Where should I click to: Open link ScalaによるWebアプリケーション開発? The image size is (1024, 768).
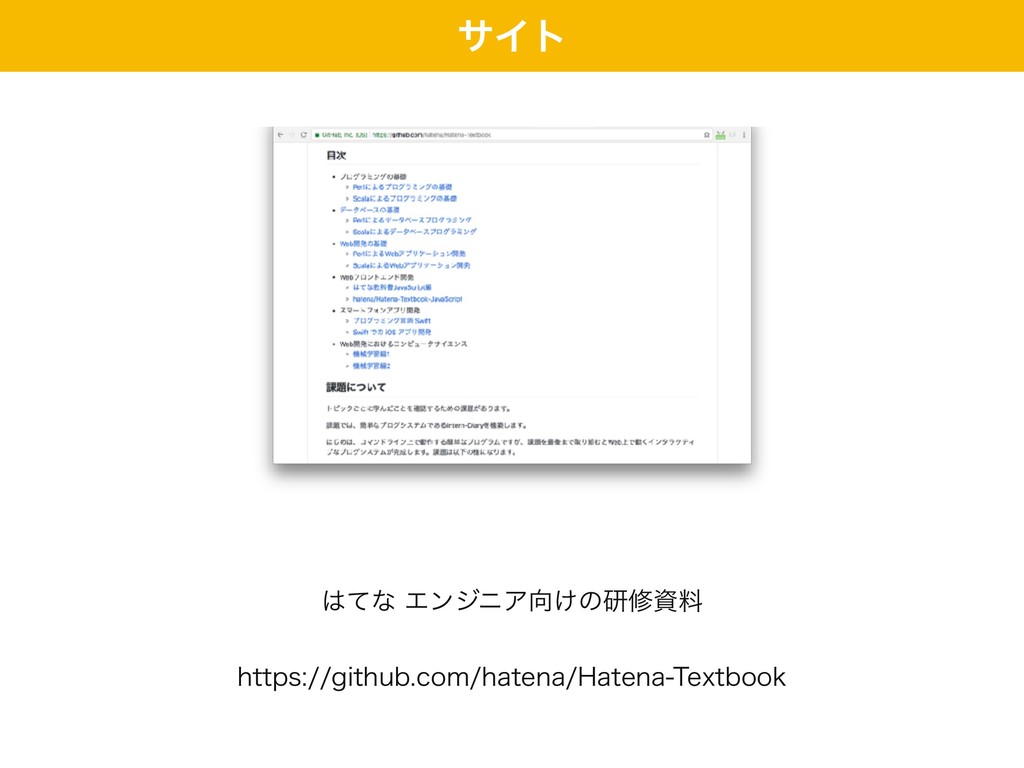(411, 265)
